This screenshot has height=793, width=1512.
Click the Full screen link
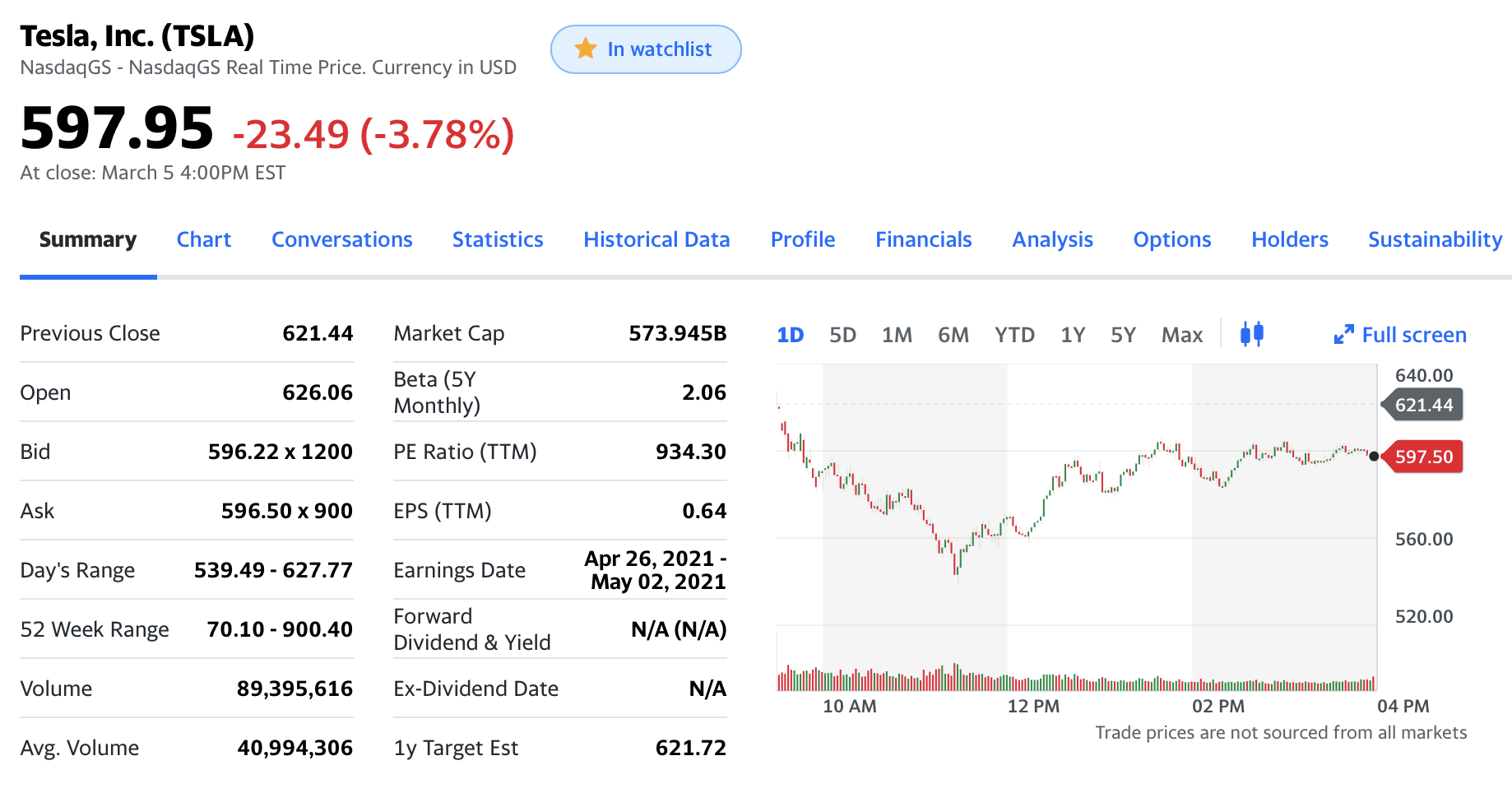1413,335
